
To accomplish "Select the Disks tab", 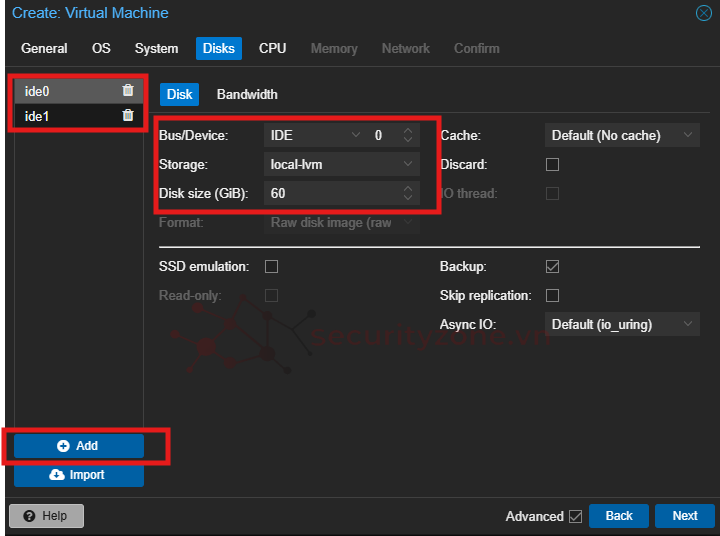I will pos(219,48).
